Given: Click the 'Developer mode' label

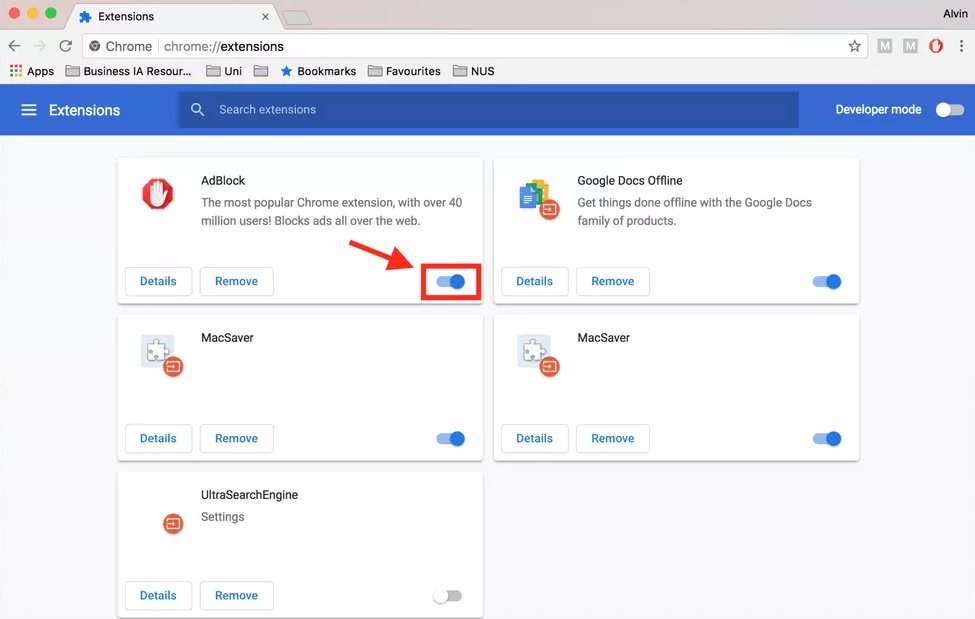Looking at the screenshot, I should pyautogui.click(x=878, y=109).
